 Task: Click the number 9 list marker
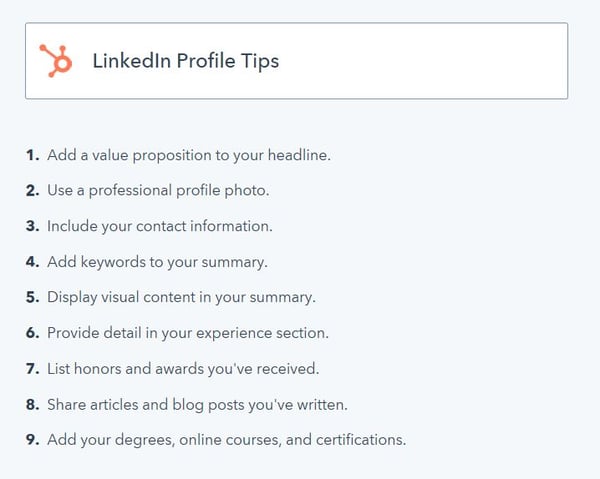(x=33, y=440)
